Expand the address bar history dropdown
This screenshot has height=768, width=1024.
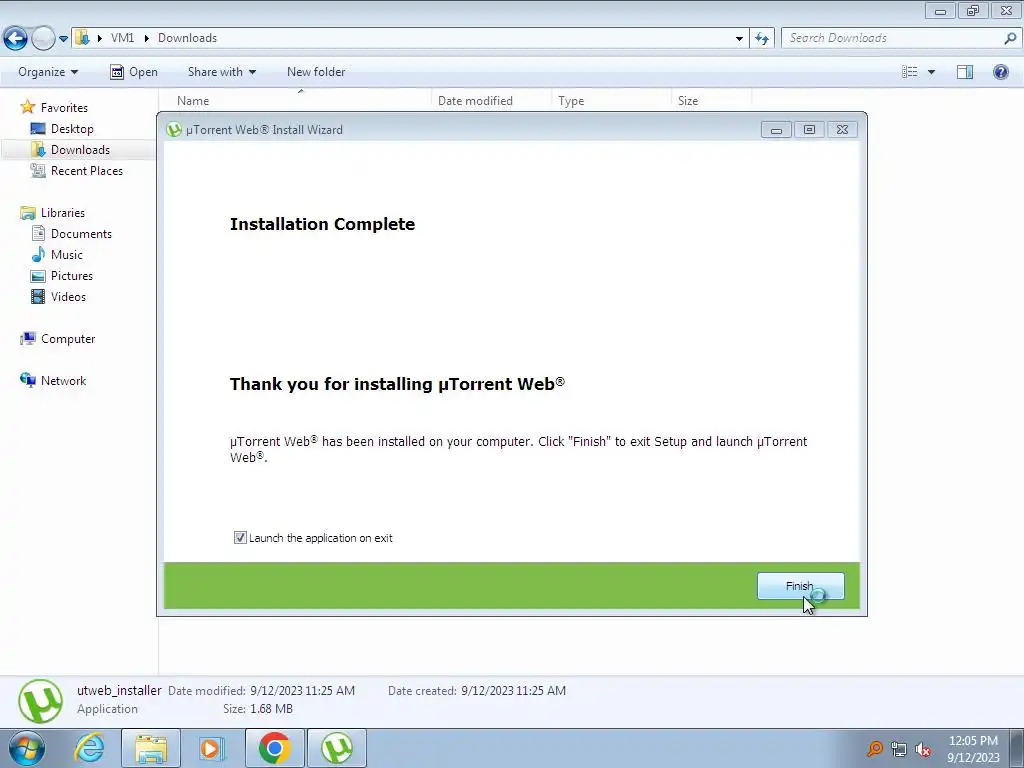tap(739, 39)
